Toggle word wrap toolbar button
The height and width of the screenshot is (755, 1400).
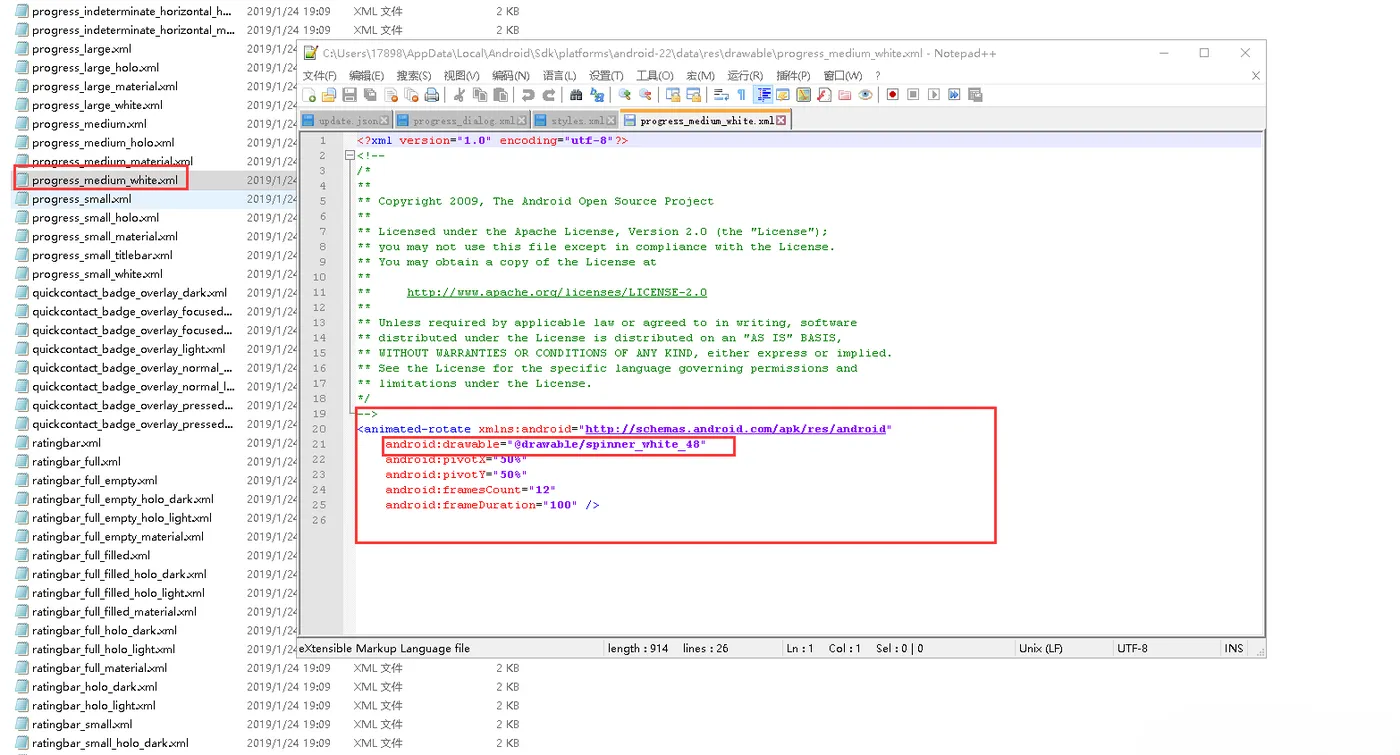[721, 95]
